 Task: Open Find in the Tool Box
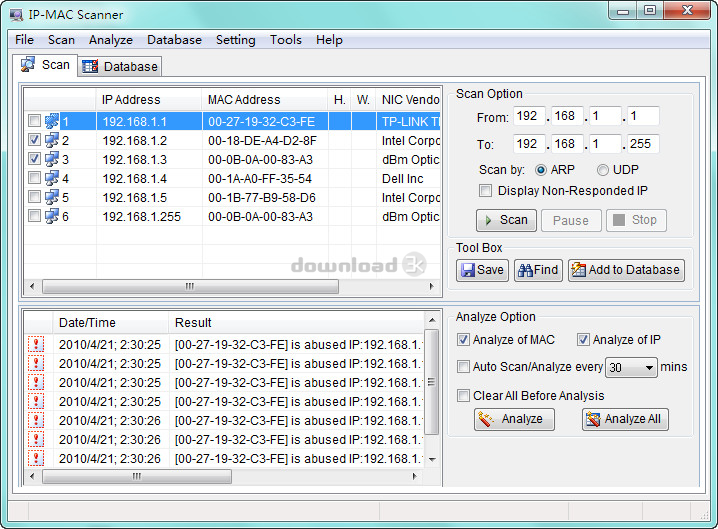(x=538, y=270)
